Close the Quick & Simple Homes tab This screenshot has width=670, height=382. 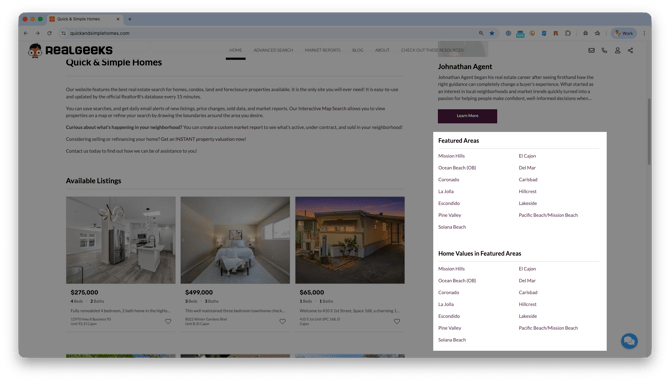[x=118, y=19]
